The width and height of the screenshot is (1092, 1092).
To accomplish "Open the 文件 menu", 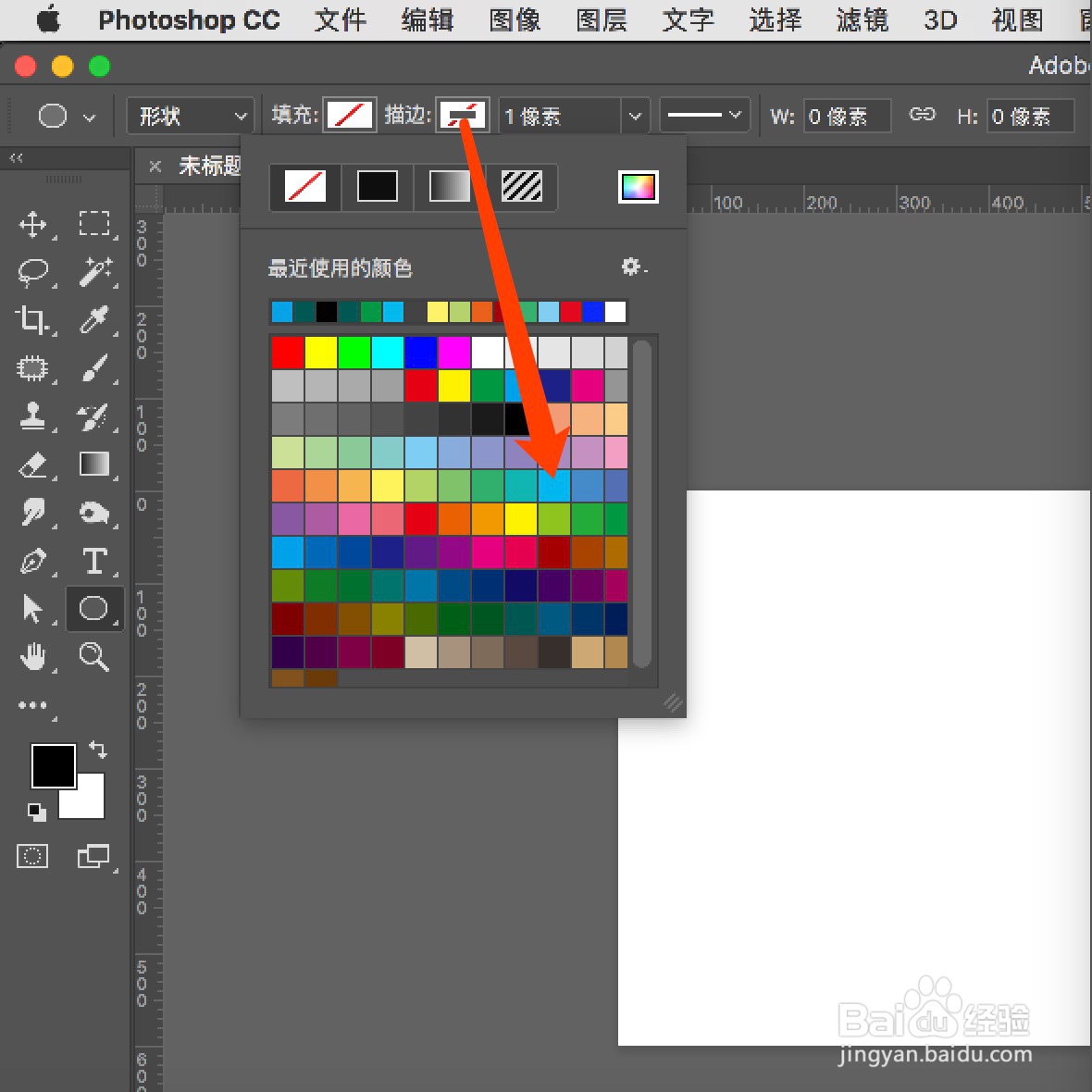I will pos(341,20).
